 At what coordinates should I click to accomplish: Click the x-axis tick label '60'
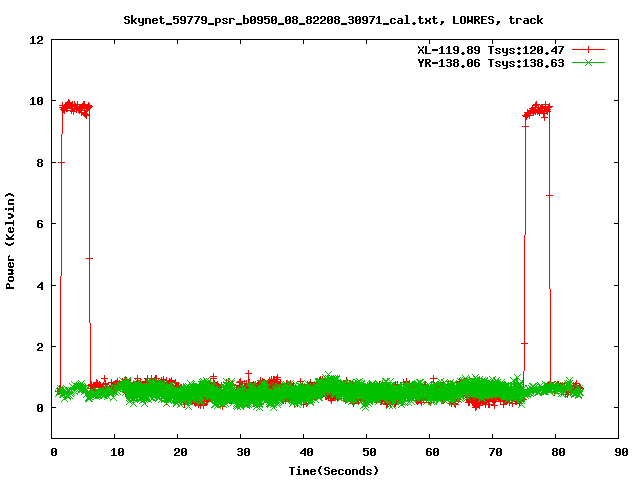[x=432, y=452]
